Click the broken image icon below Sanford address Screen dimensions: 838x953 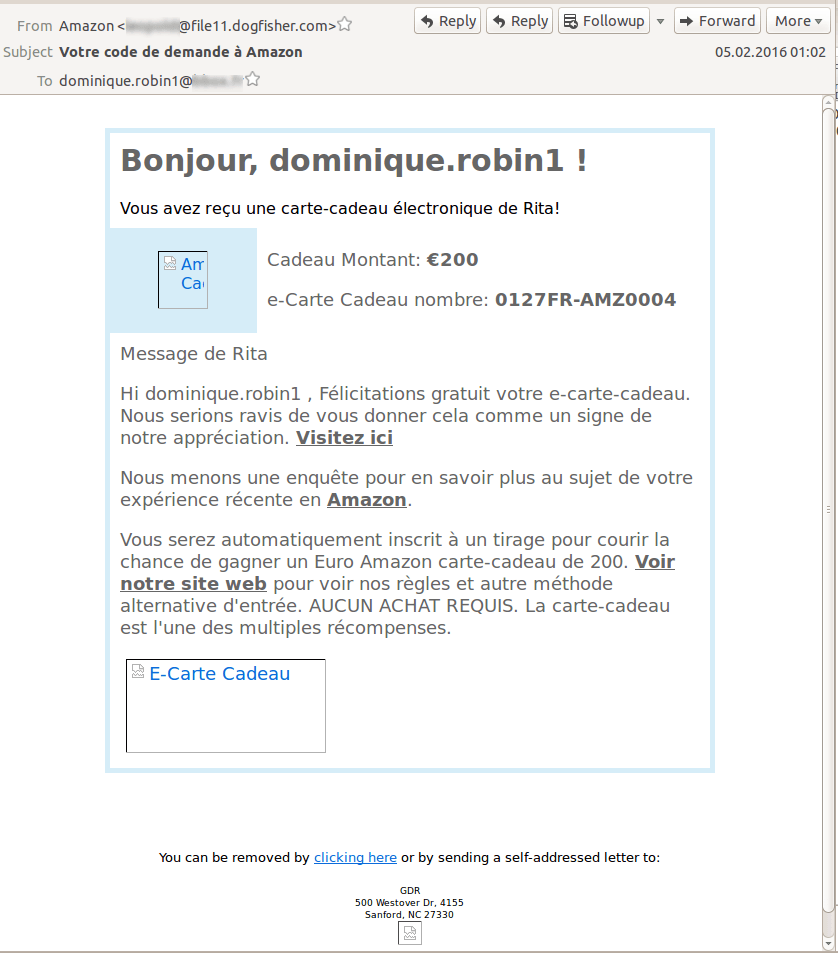coord(410,933)
